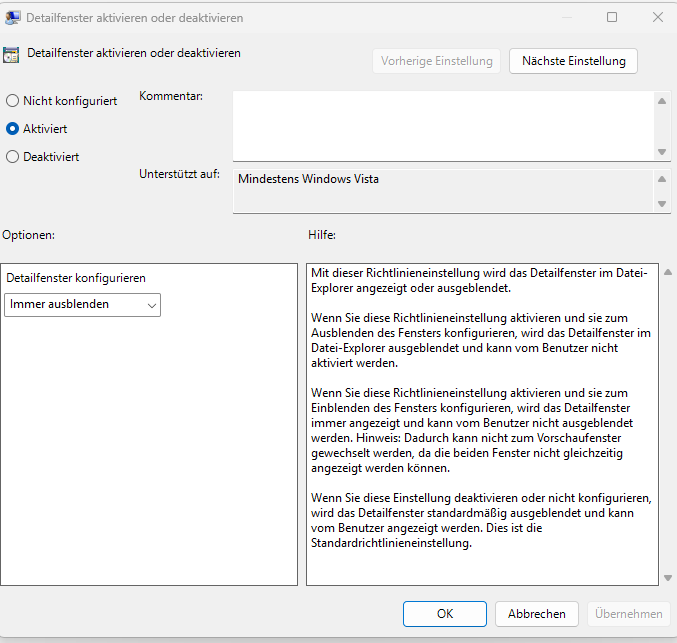Click the Unterstützt auf scroll-up arrow
Image resolution: width=677 pixels, height=643 pixels.
coord(662,179)
